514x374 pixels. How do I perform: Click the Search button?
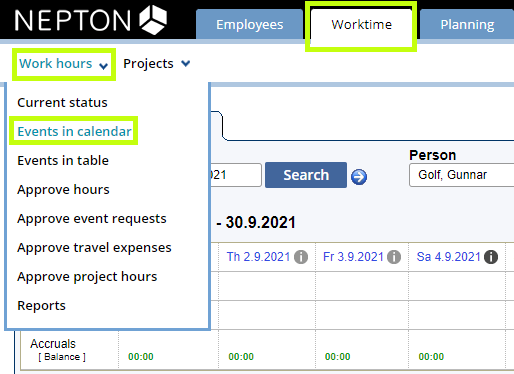[306, 175]
